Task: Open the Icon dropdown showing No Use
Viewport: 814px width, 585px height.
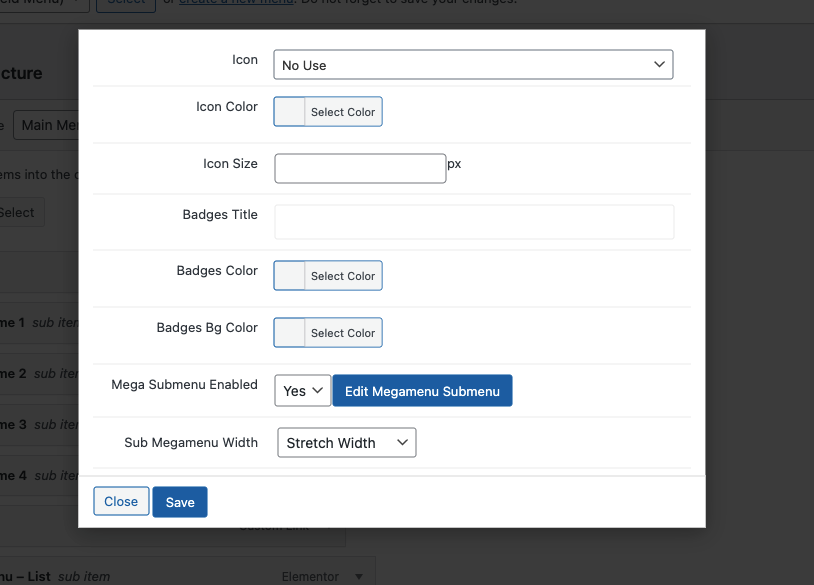Action: 472,65
